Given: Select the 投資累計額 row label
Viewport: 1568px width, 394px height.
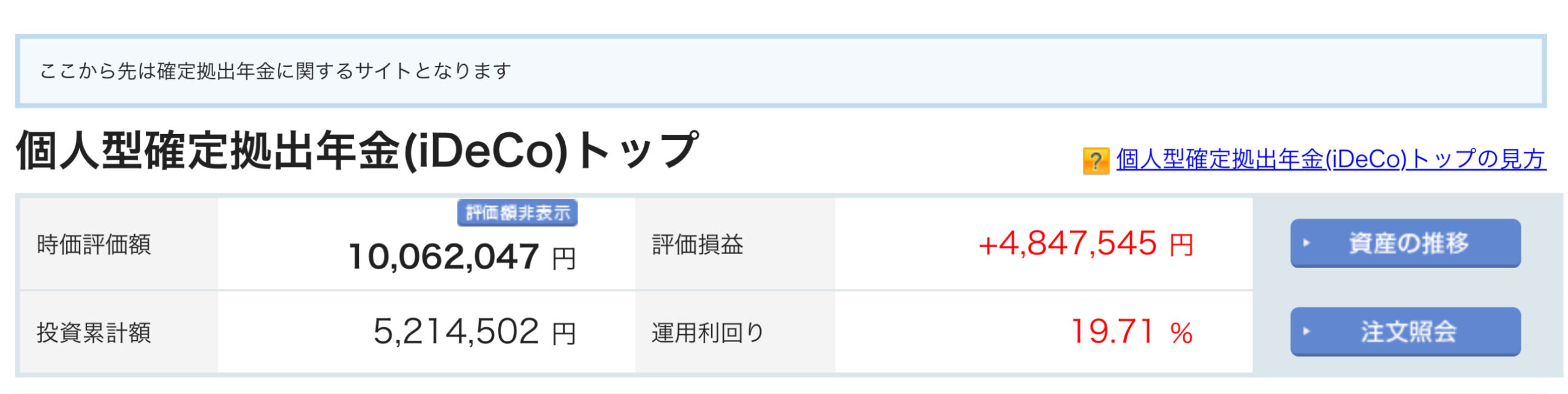Looking at the screenshot, I should pyautogui.click(x=94, y=333).
